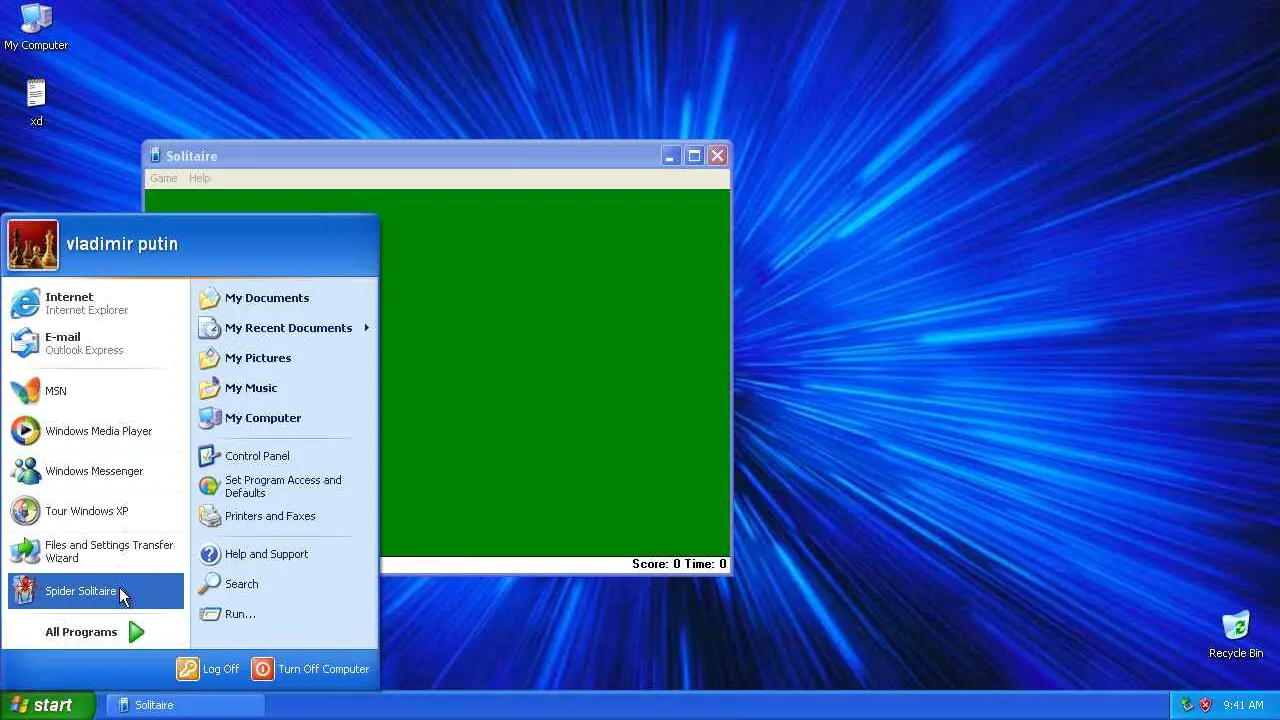The height and width of the screenshot is (720, 1280).
Task: Click the Solitaire title bar icon
Action: 155,156
